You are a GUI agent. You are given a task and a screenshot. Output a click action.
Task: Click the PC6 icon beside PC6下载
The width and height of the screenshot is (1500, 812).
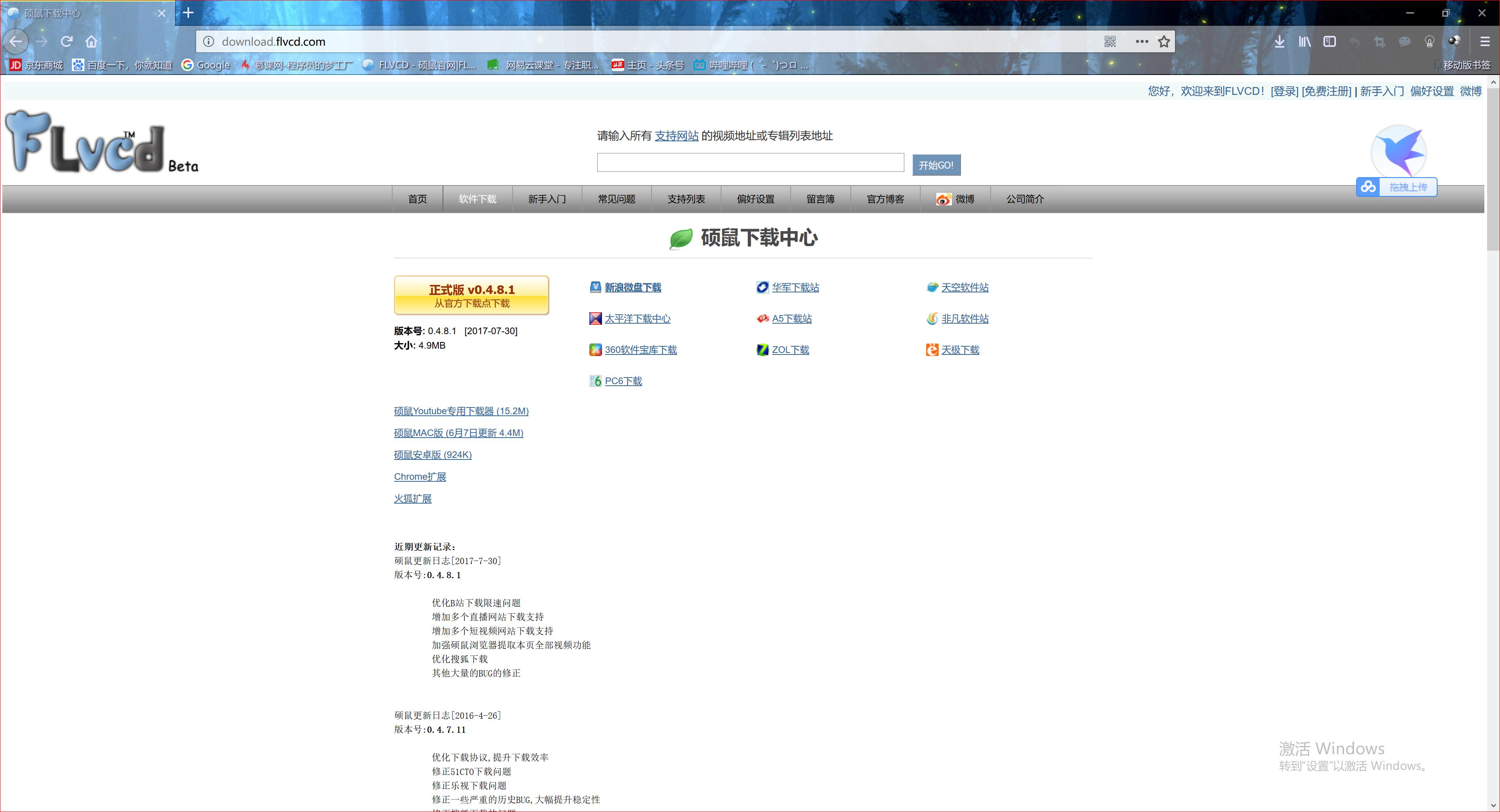tap(595, 381)
